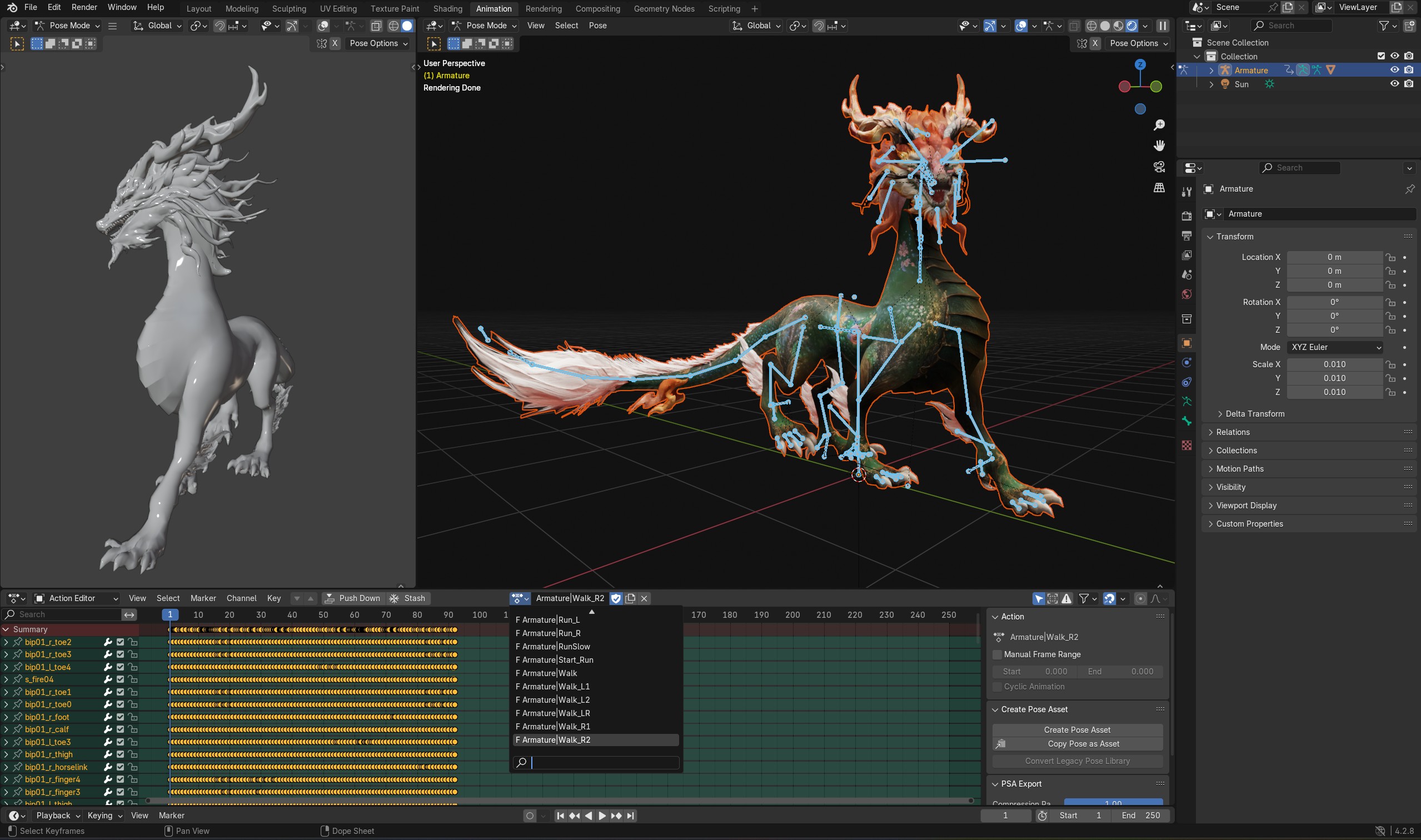The image size is (1421, 840).
Task: Click the Scale X value field
Action: pos(1334,364)
